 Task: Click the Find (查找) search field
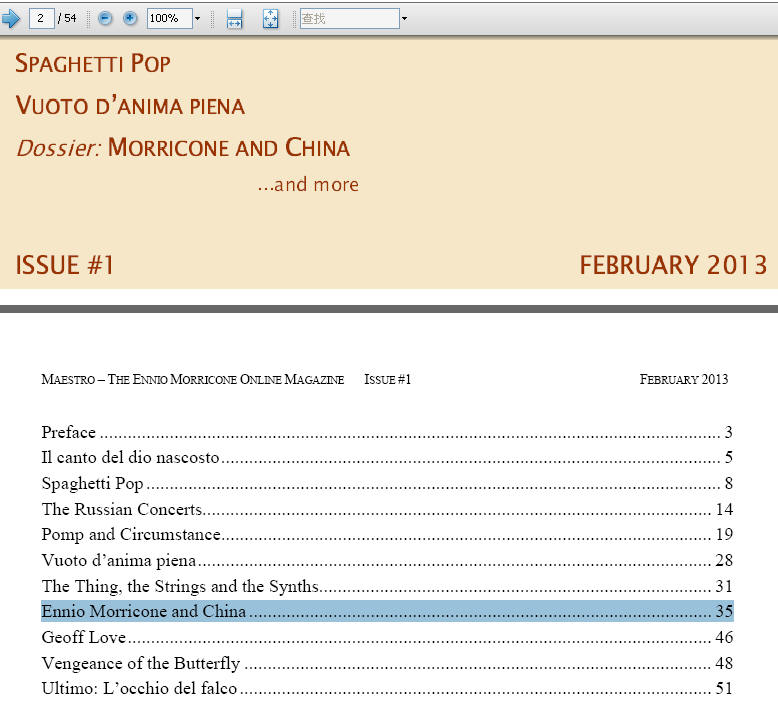pos(349,19)
